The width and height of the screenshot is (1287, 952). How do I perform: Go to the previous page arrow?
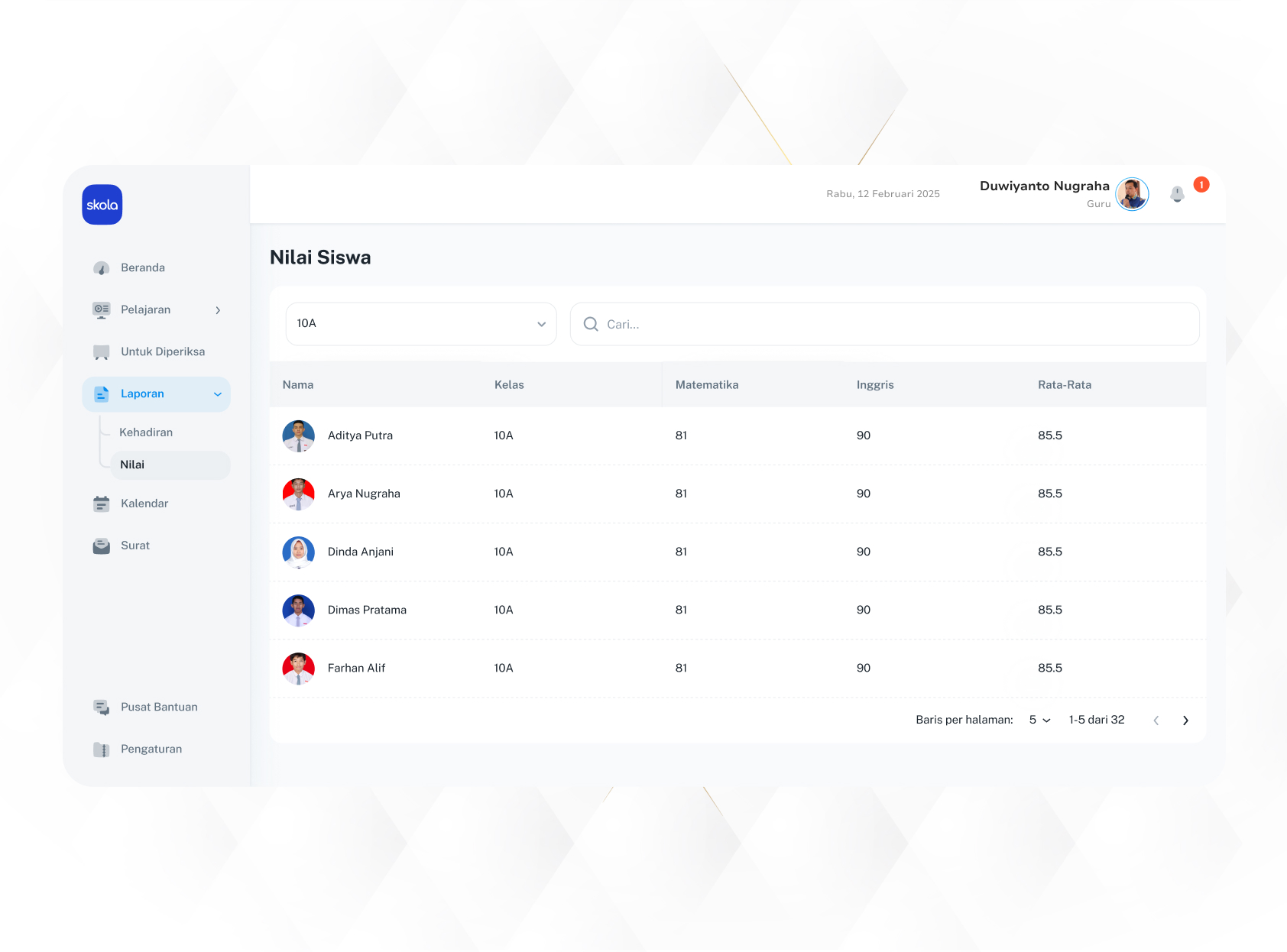[x=1156, y=720]
